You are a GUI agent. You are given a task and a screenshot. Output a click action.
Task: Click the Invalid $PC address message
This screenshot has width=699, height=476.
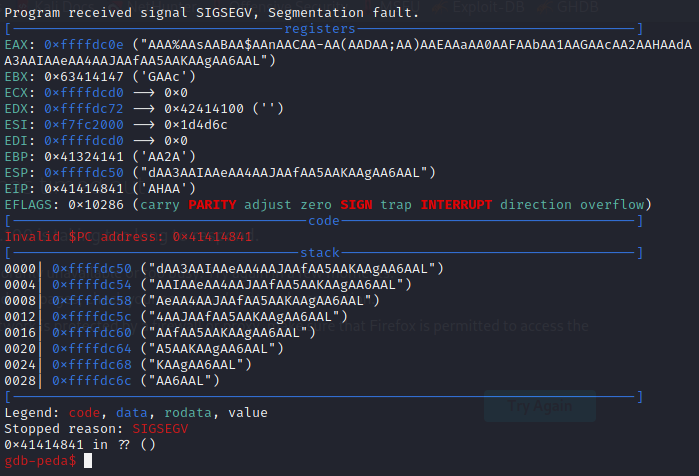pos(128,237)
